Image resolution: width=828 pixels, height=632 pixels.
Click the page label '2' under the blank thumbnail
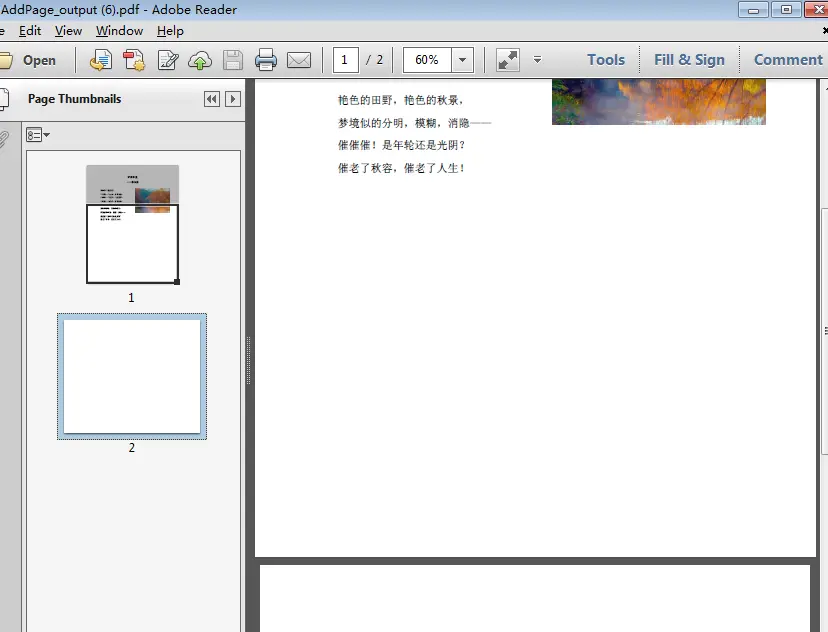click(131, 448)
